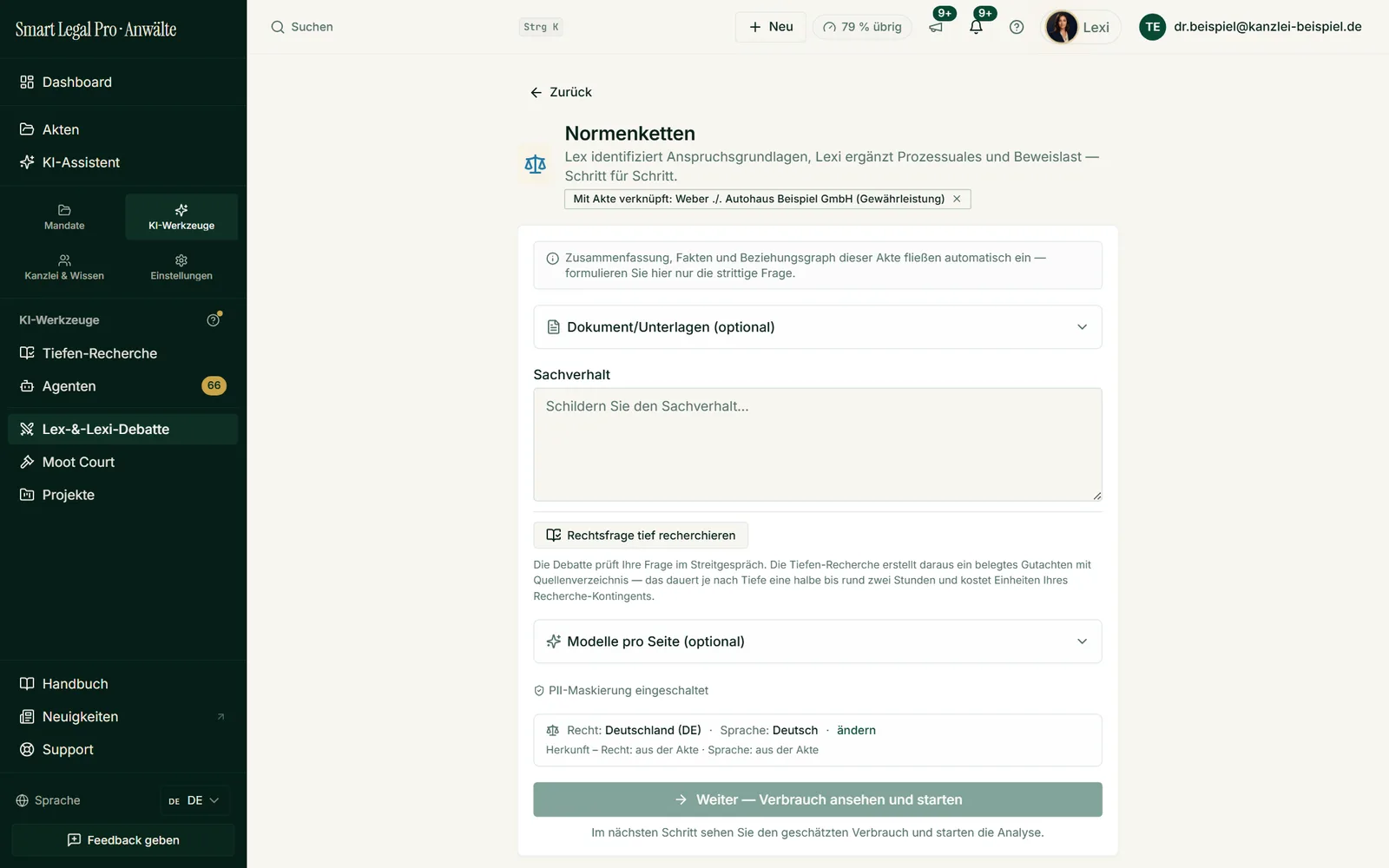Remove the linked Akte tag with X

pos(957,199)
